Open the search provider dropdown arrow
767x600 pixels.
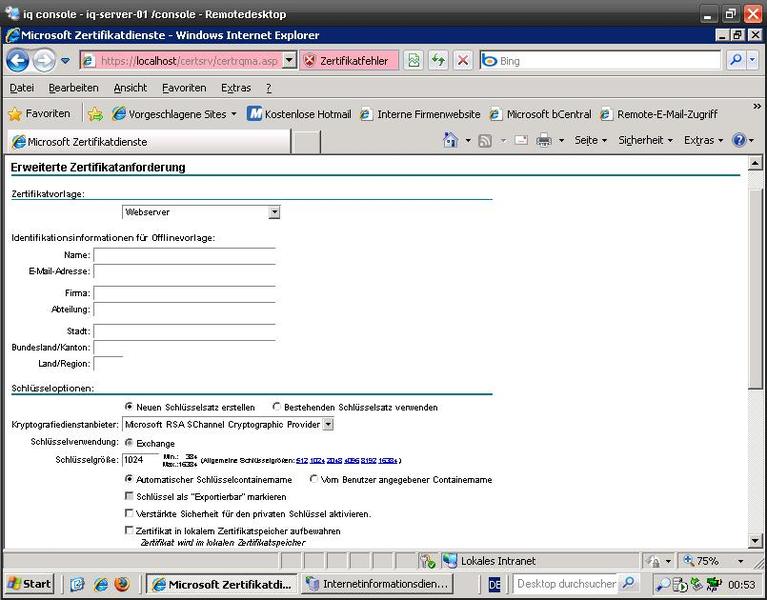(x=752, y=60)
